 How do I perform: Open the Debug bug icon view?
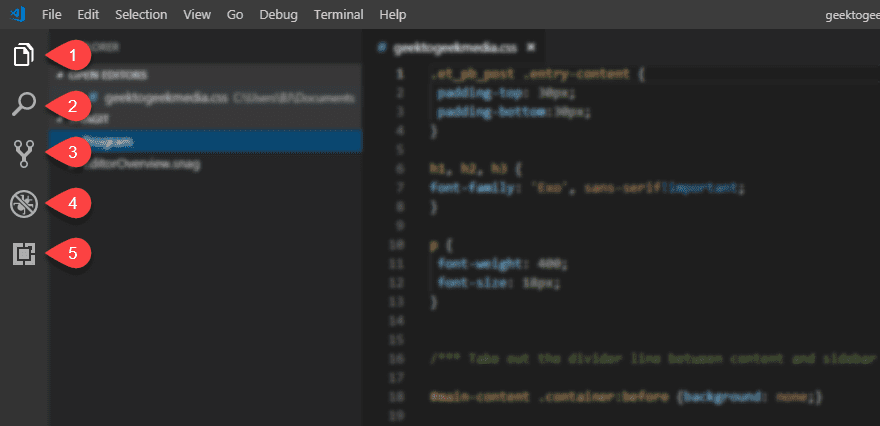[24, 204]
